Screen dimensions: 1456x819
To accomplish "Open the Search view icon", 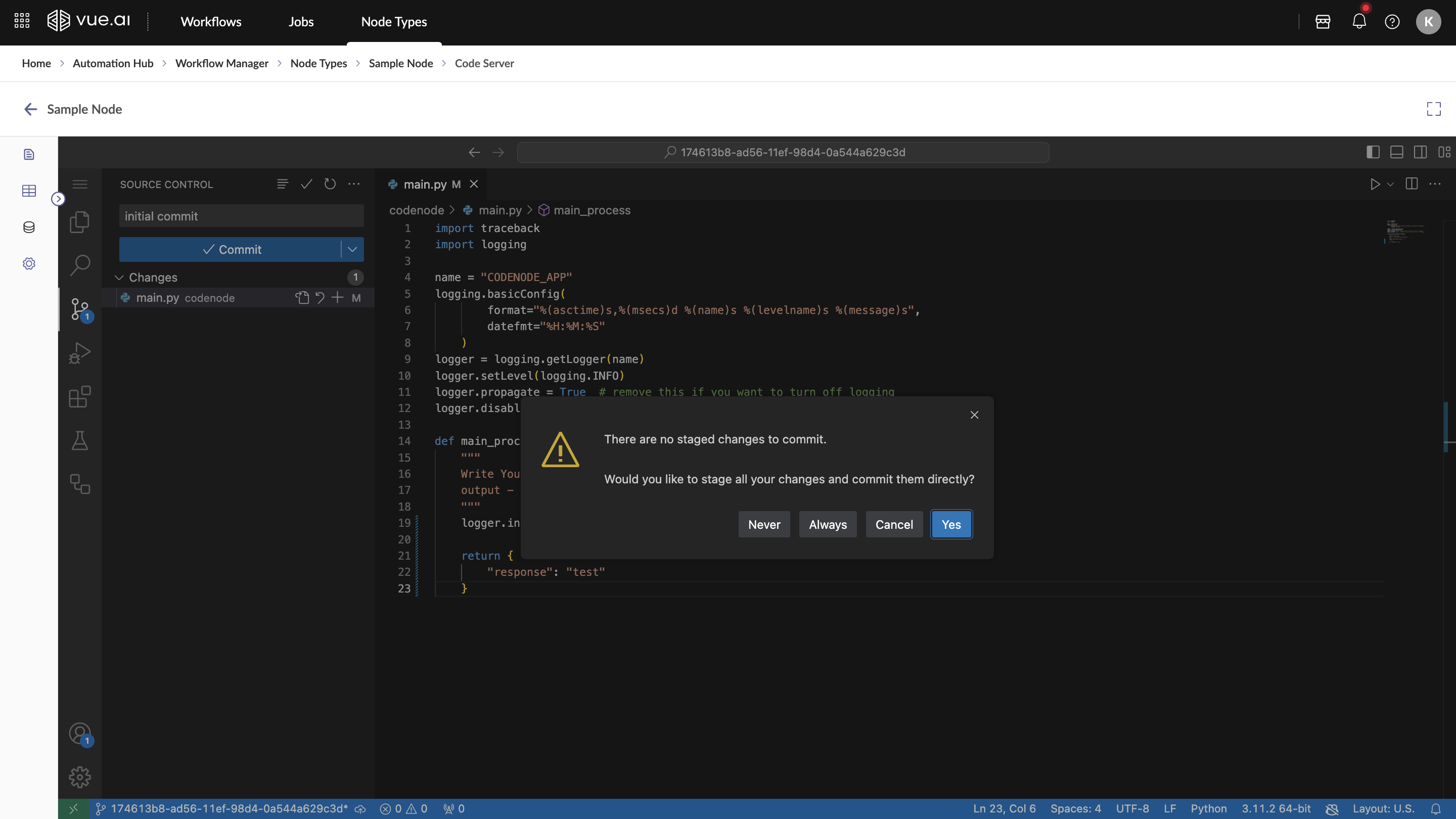I will (x=80, y=264).
